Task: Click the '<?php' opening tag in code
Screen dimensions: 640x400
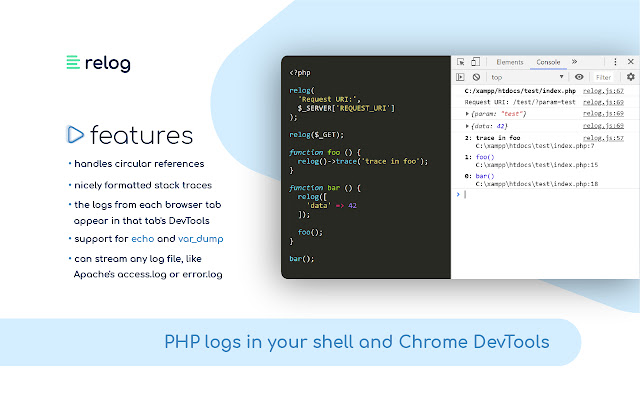Action: click(x=300, y=73)
